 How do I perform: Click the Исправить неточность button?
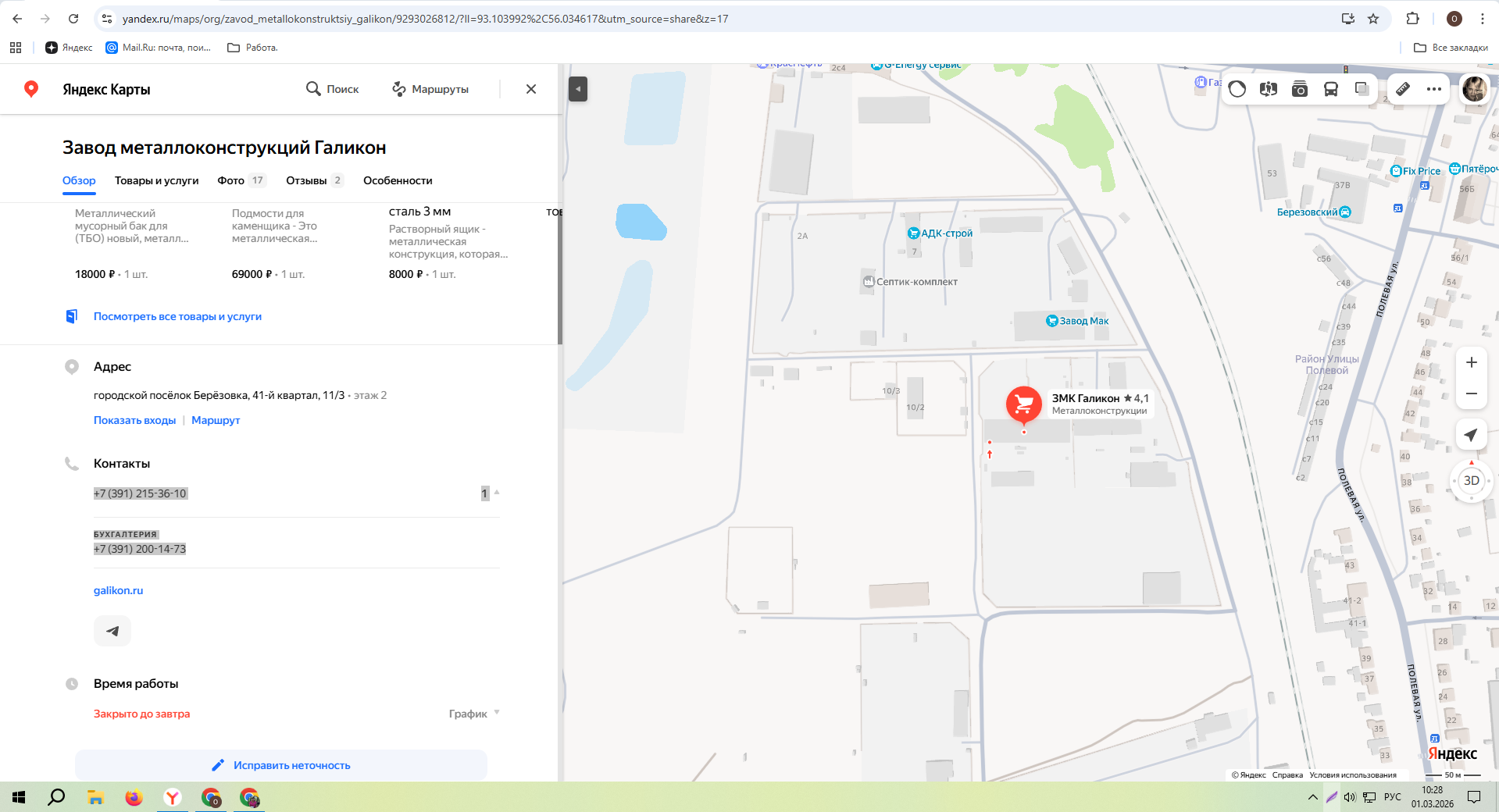click(281, 765)
